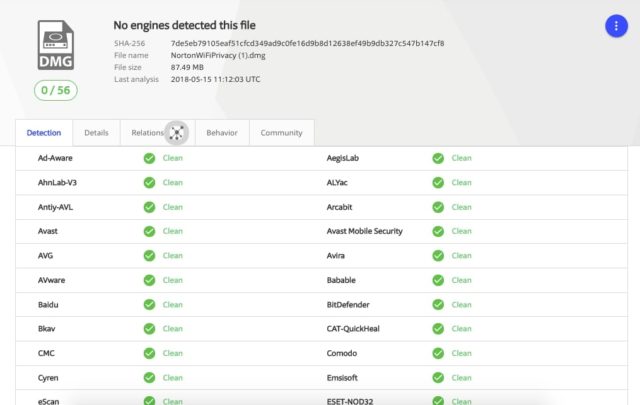Click the Arcabit engine name
Screen dimensions: 640x405
click(x=339, y=207)
